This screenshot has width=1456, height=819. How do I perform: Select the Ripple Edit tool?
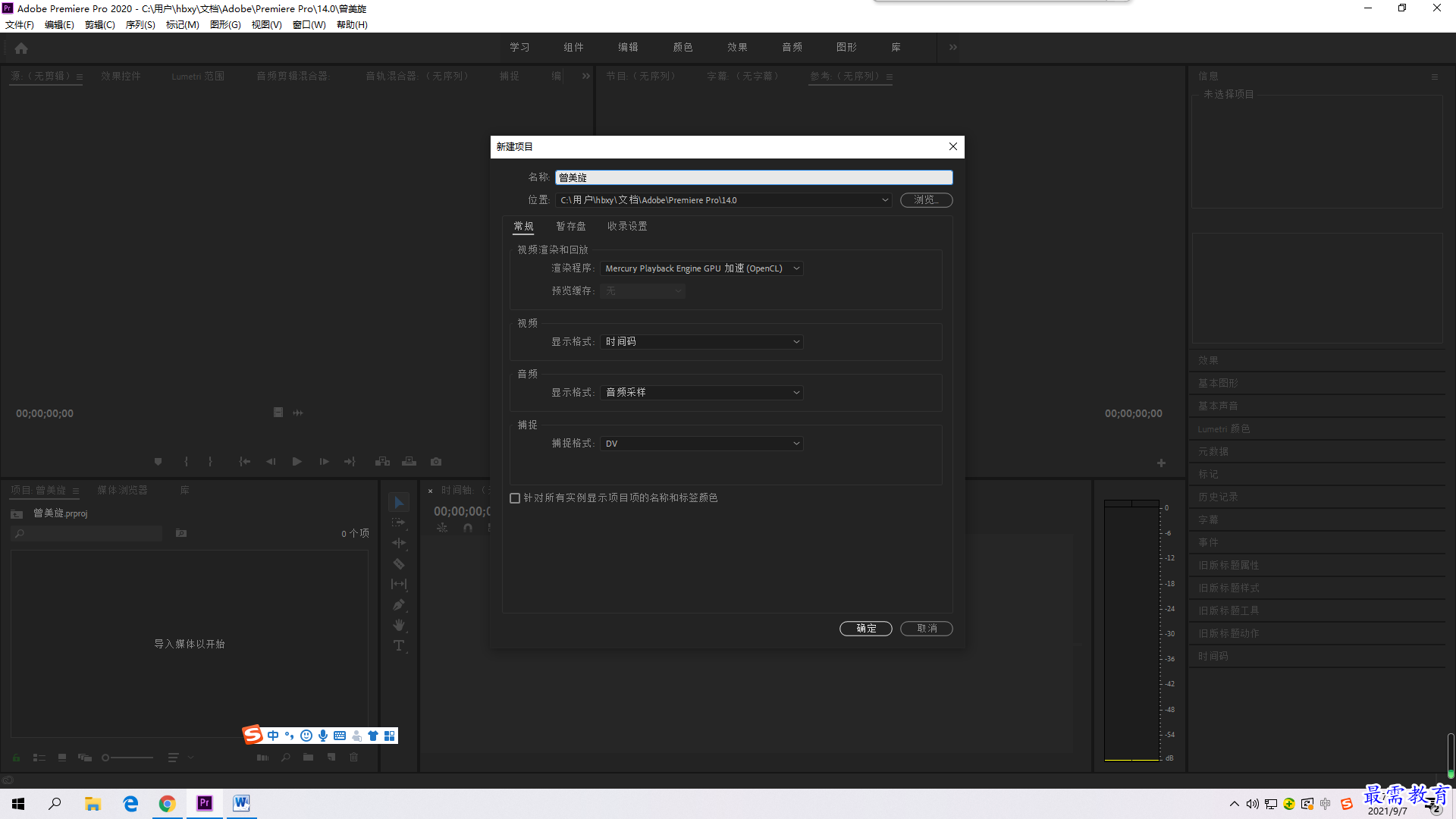click(x=399, y=543)
